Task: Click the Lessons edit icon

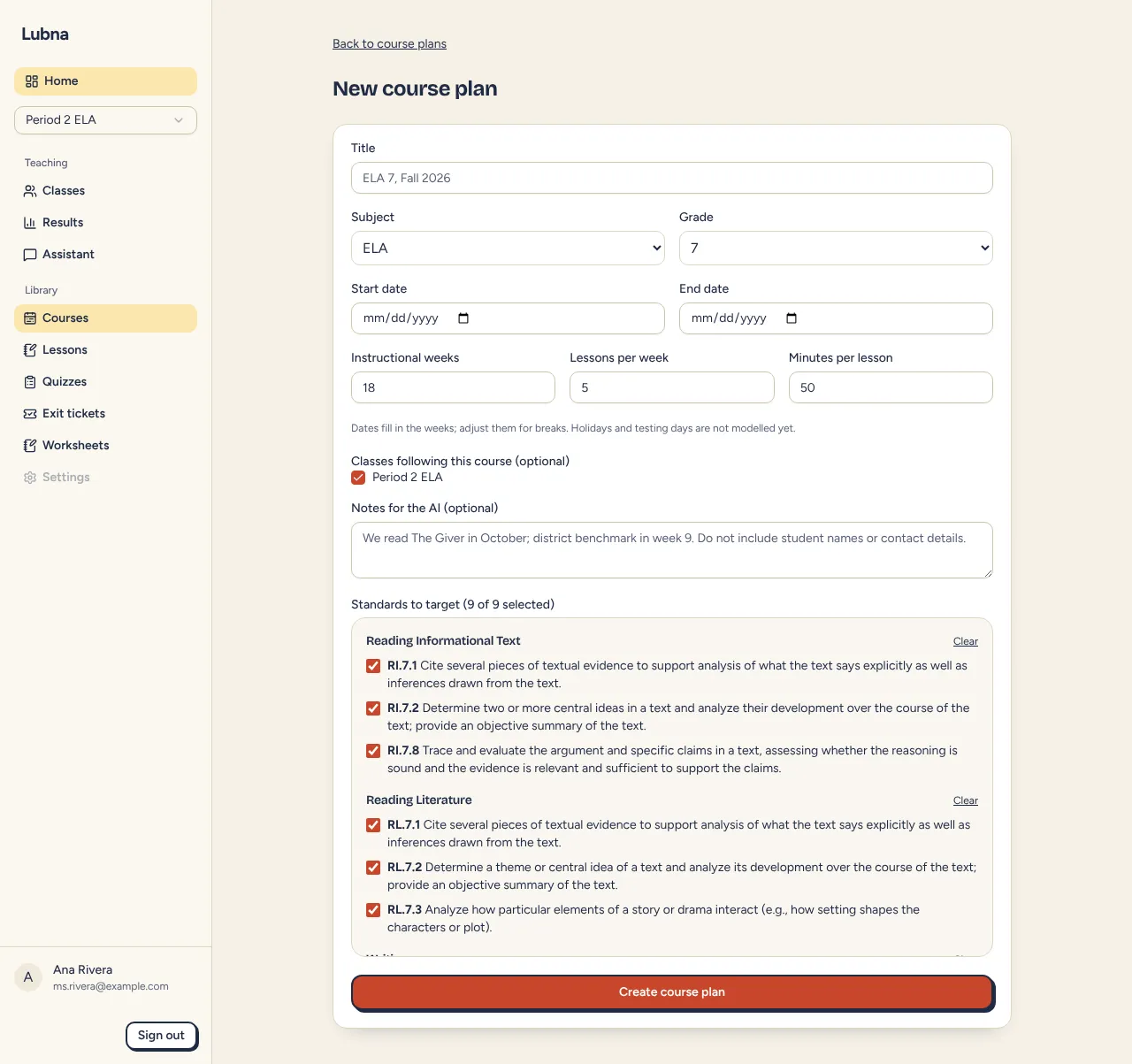Action: 30,350
